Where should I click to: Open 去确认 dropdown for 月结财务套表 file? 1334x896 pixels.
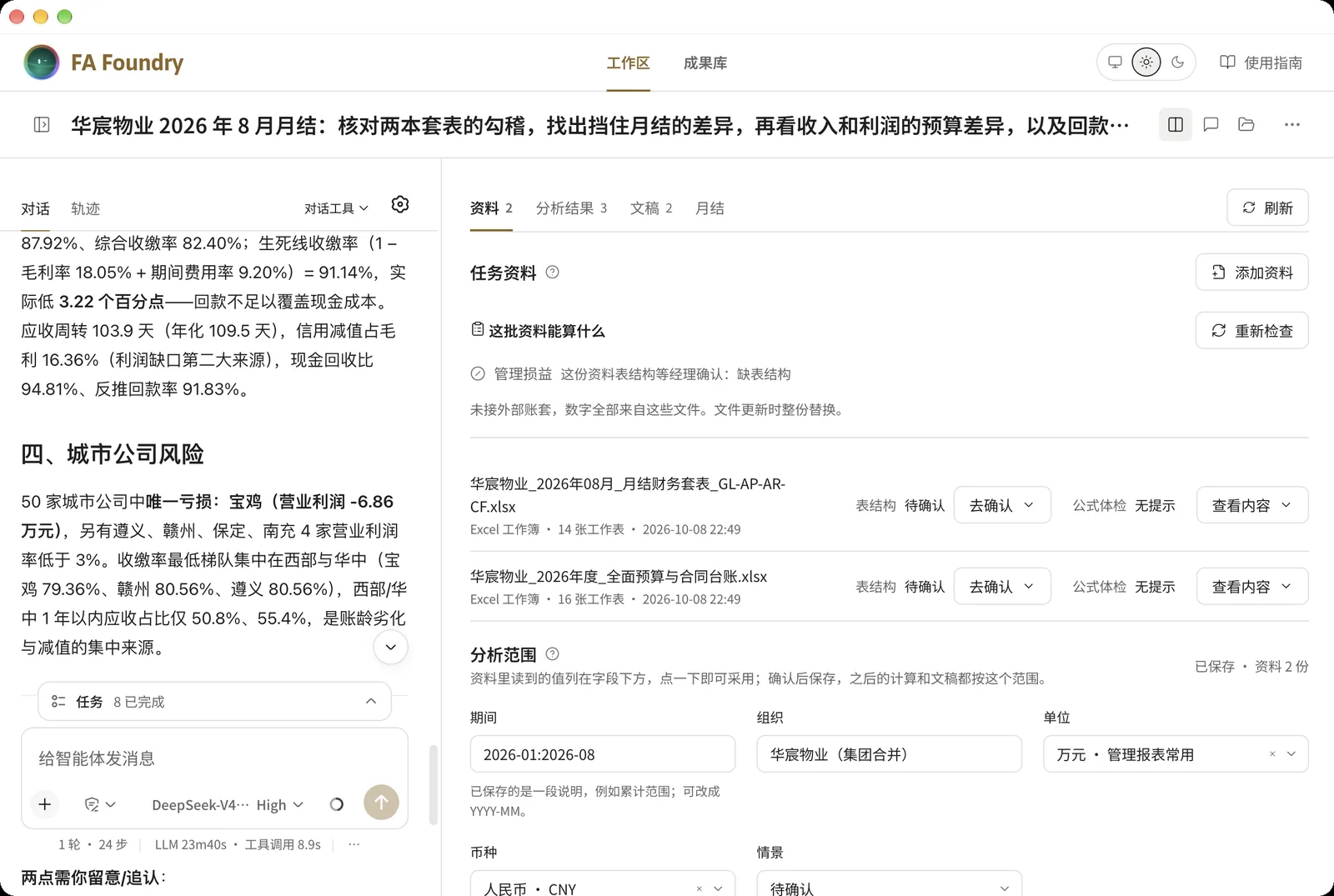point(1001,505)
